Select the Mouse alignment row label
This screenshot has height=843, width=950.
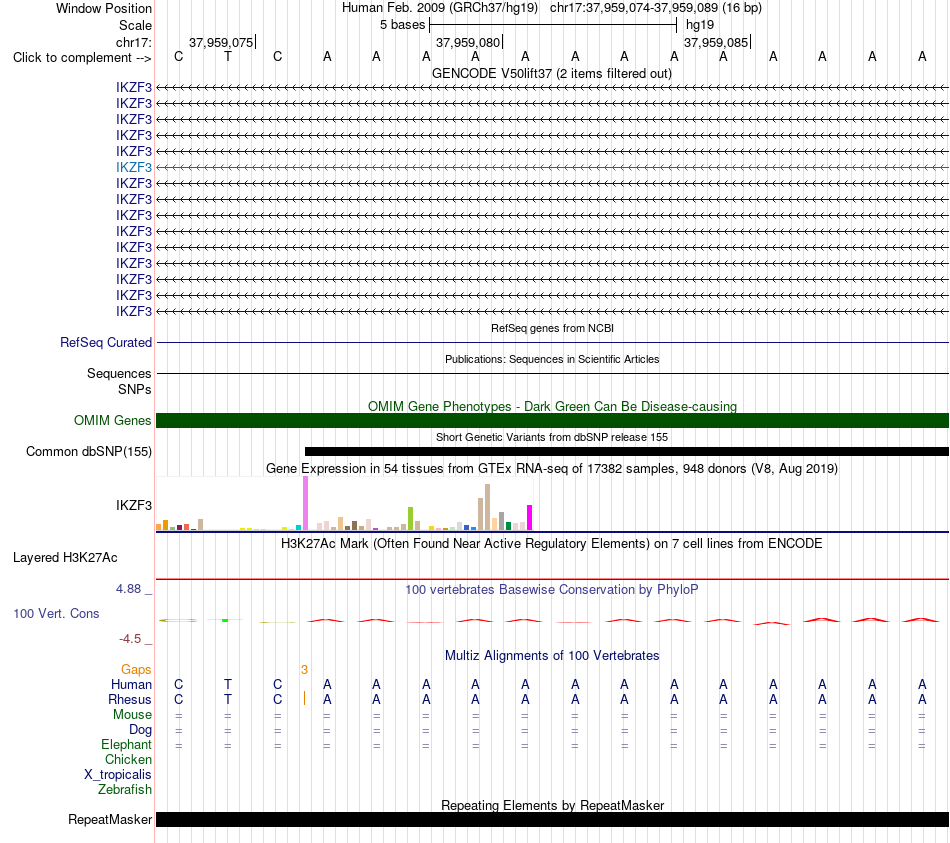point(132,715)
